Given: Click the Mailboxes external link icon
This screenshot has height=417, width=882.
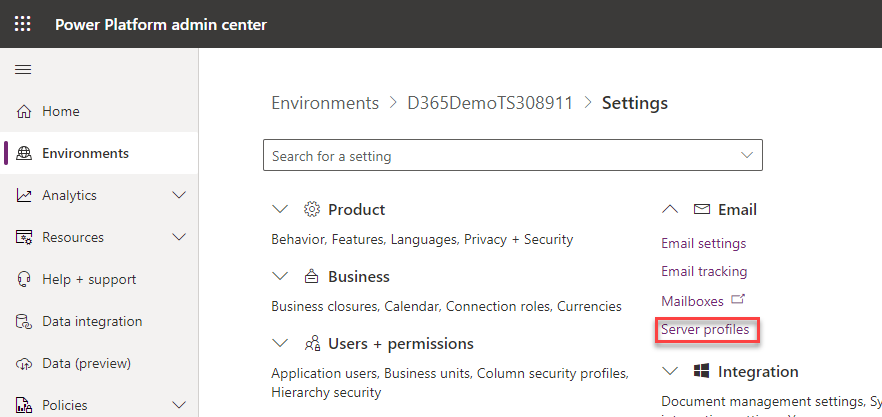Looking at the screenshot, I should pos(737,299).
